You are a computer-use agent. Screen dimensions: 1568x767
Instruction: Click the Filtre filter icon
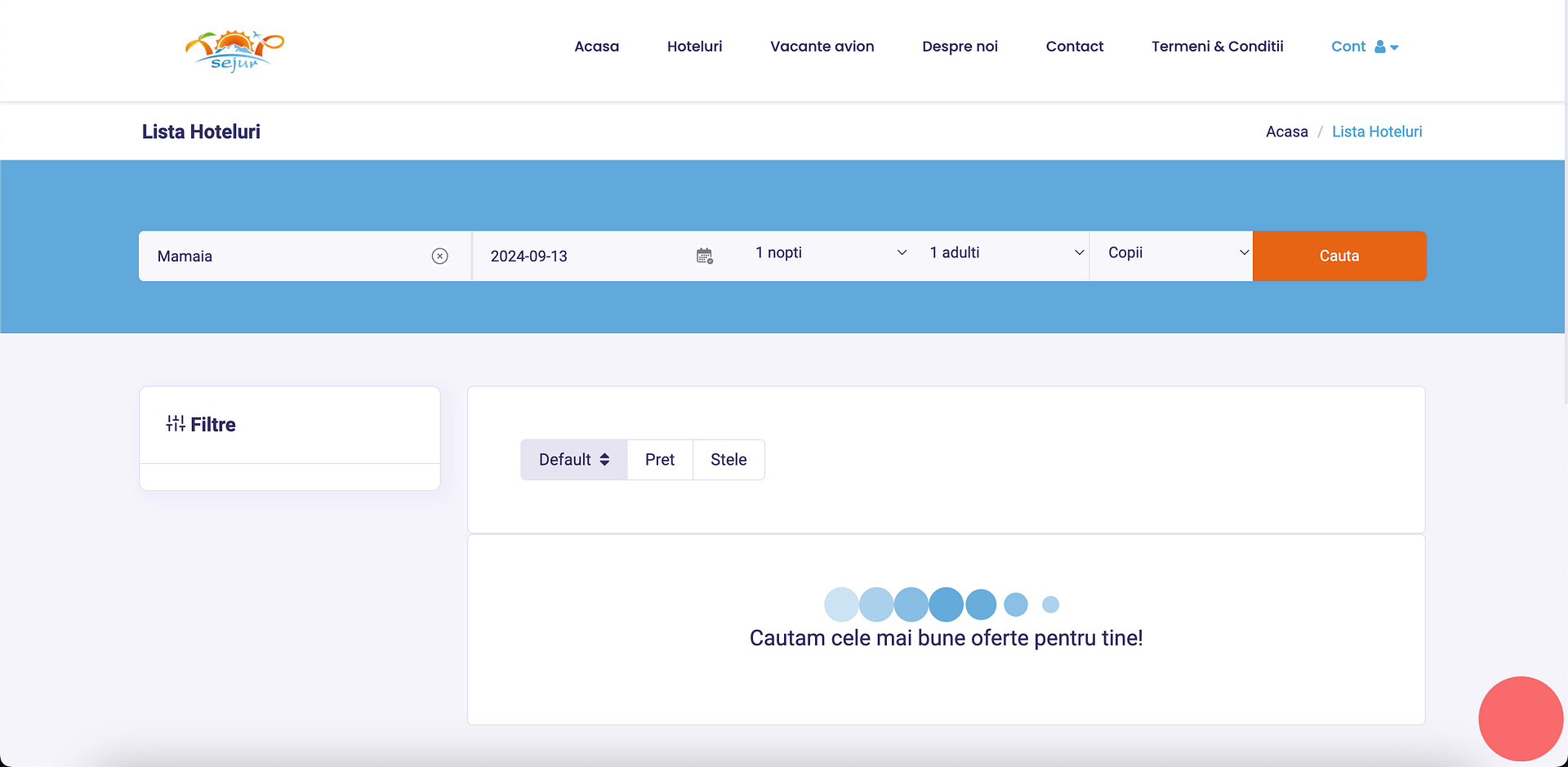tap(175, 423)
